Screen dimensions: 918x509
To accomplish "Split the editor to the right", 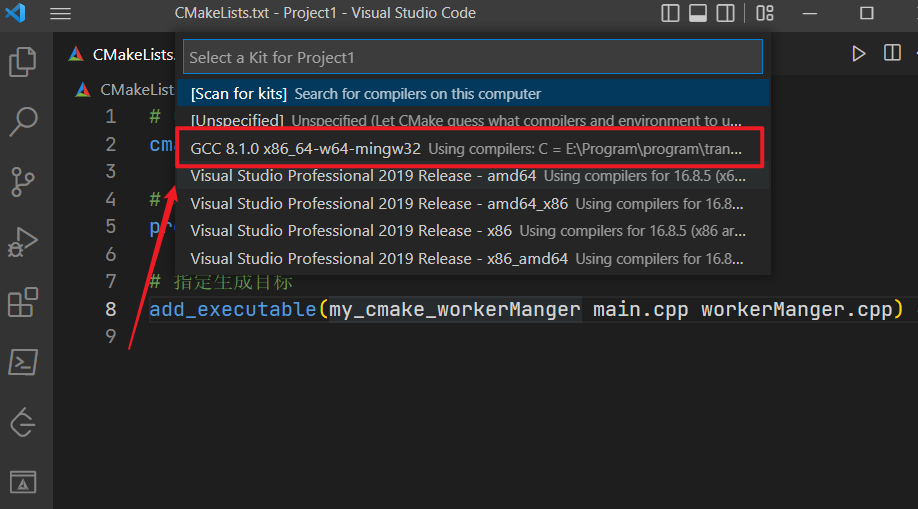I will 892,53.
